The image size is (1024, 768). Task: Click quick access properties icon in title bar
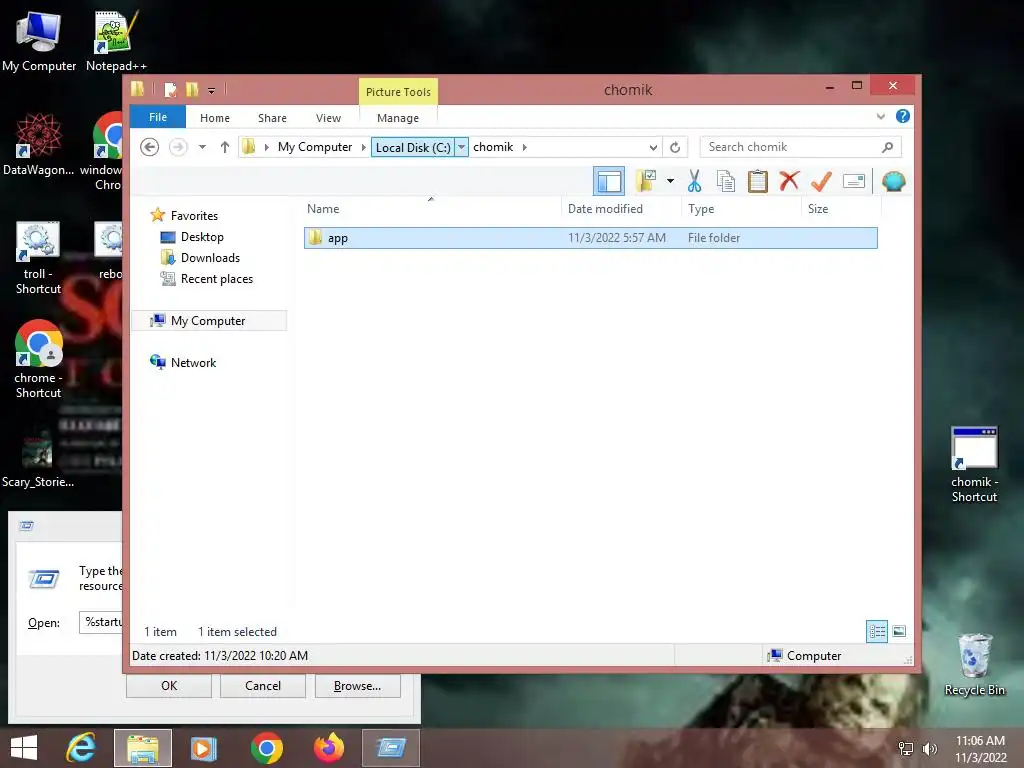click(x=170, y=89)
